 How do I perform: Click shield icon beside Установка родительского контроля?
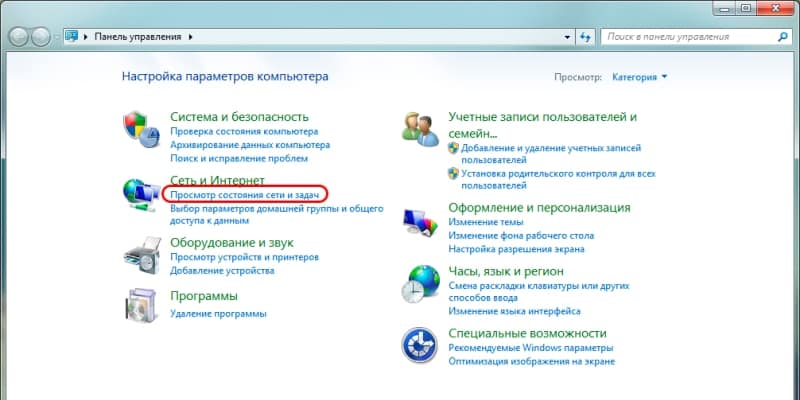click(453, 173)
